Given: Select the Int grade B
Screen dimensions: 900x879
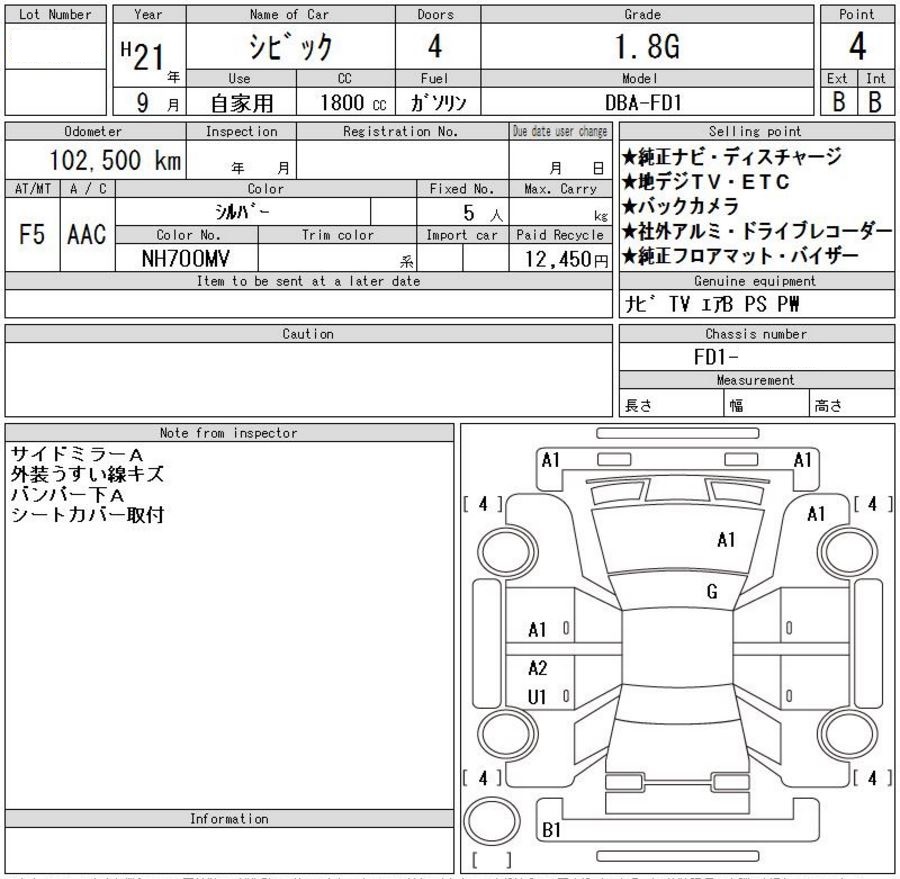Looking at the screenshot, I should [x=875, y=102].
